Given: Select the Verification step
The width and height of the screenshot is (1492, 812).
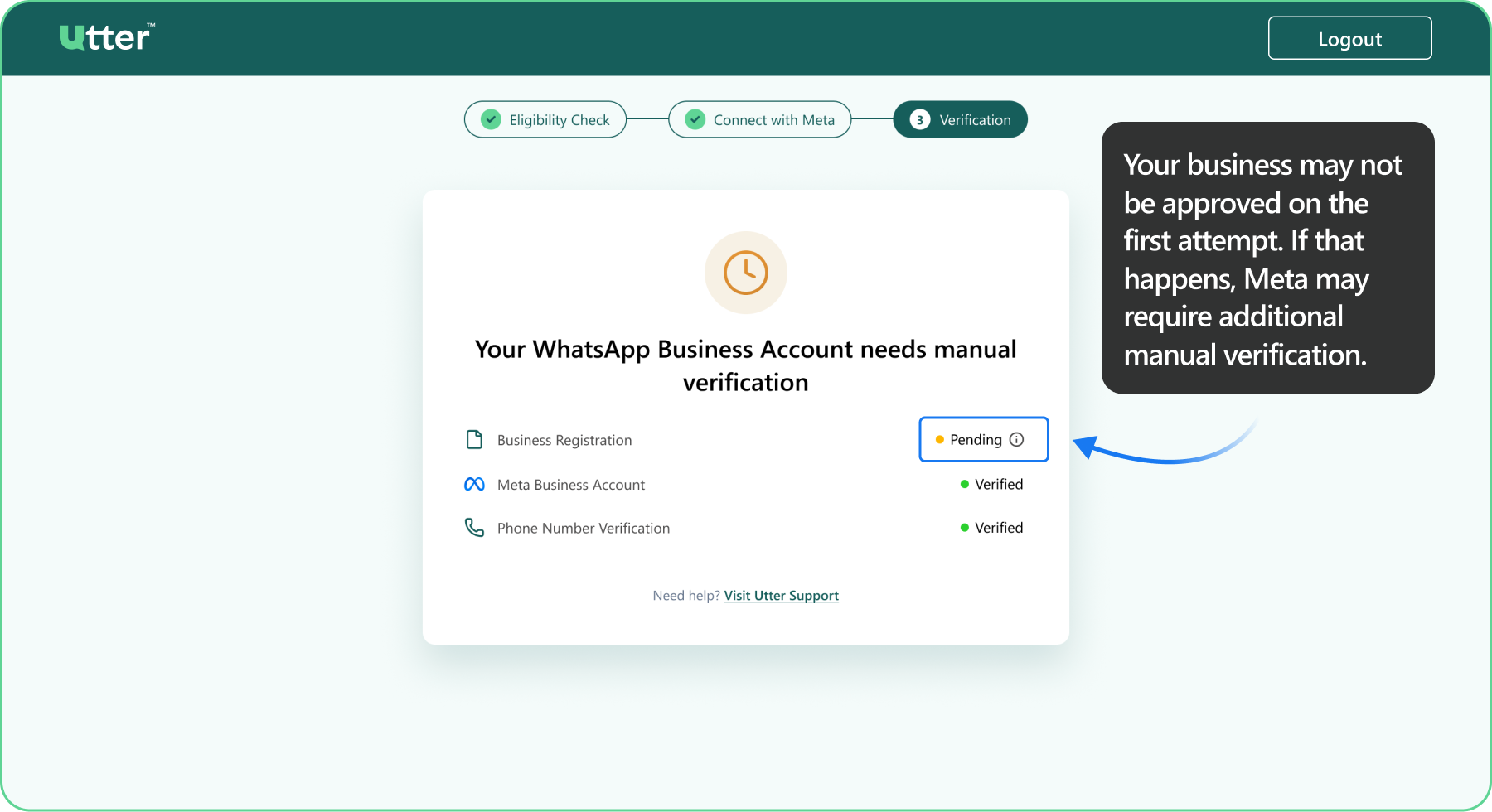Looking at the screenshot, I should [960, 119].
